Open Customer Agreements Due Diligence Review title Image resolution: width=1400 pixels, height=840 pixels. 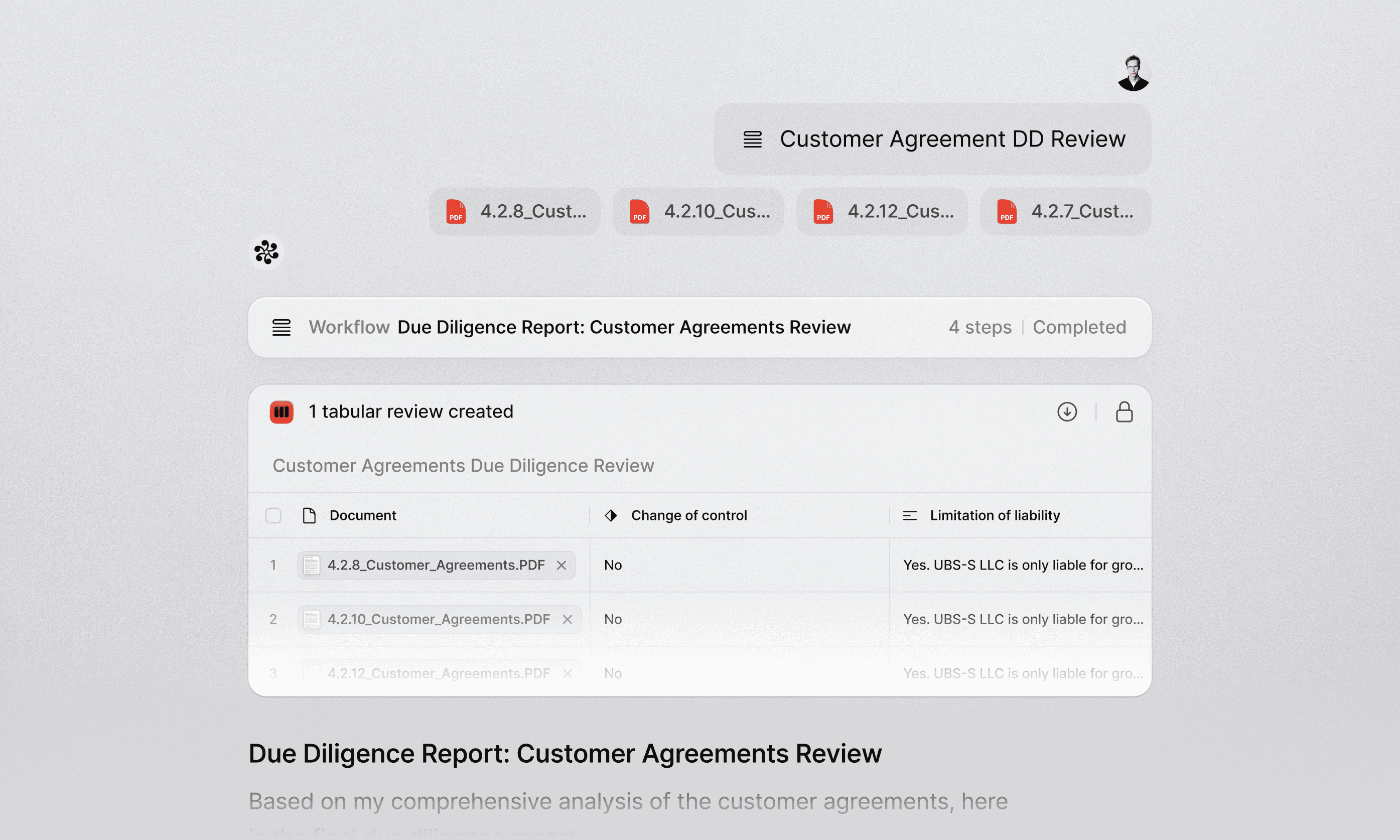click(x=463, y=465)
